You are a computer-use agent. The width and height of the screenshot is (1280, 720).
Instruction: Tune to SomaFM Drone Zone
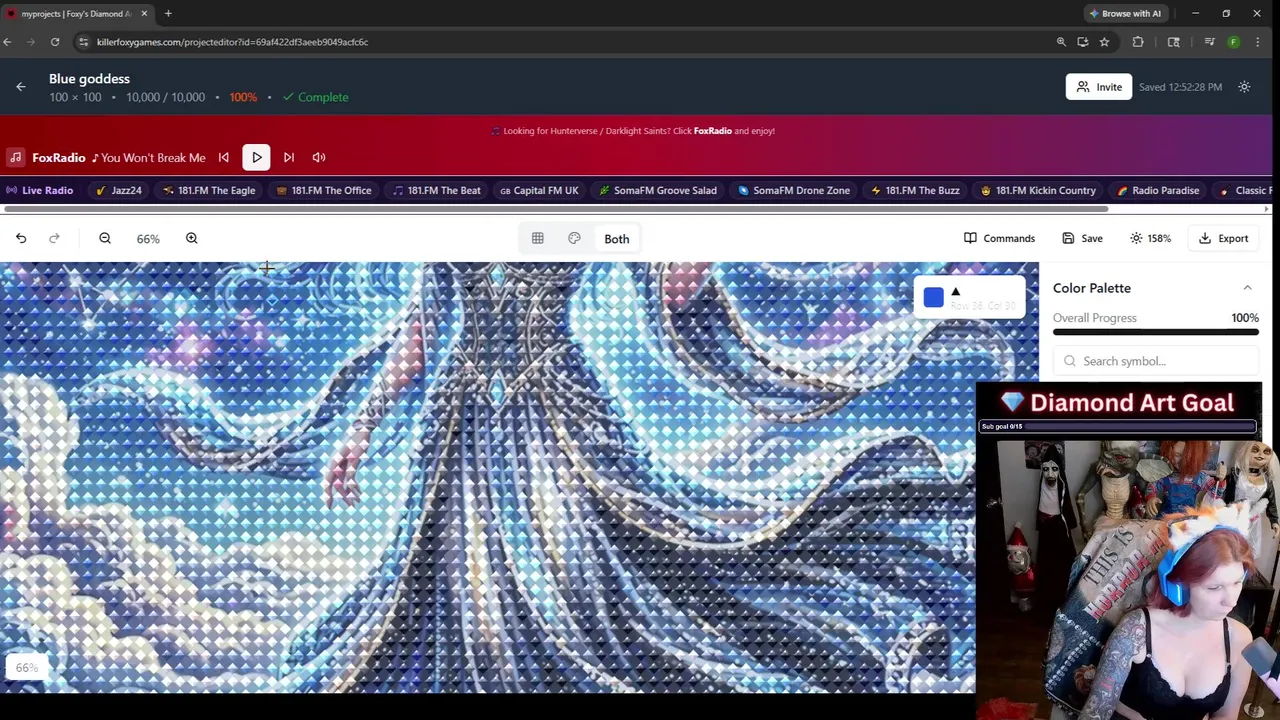pos(794,190)
